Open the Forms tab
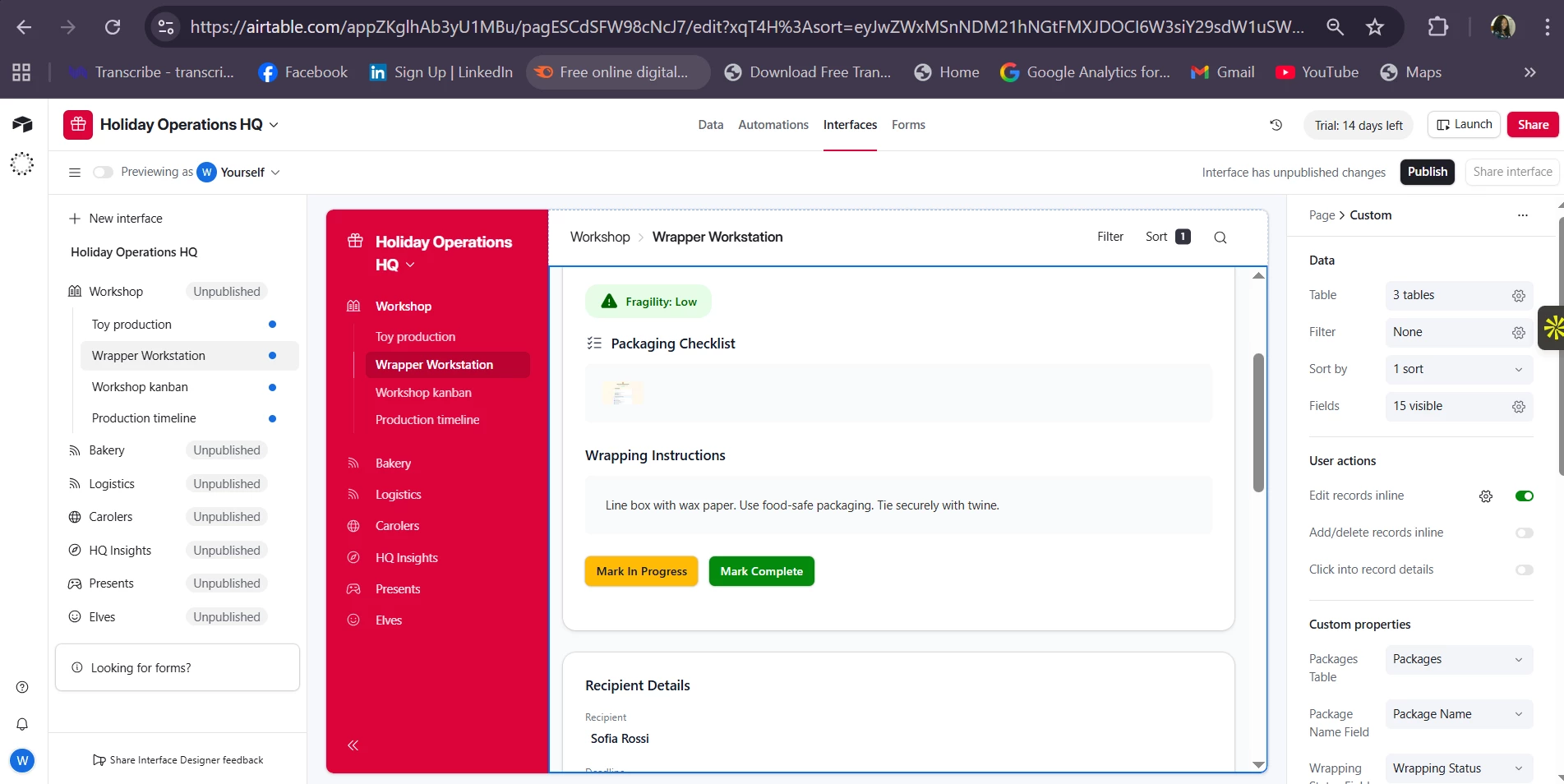Viewport: 1564px width, 784px height. click(908, 125)
